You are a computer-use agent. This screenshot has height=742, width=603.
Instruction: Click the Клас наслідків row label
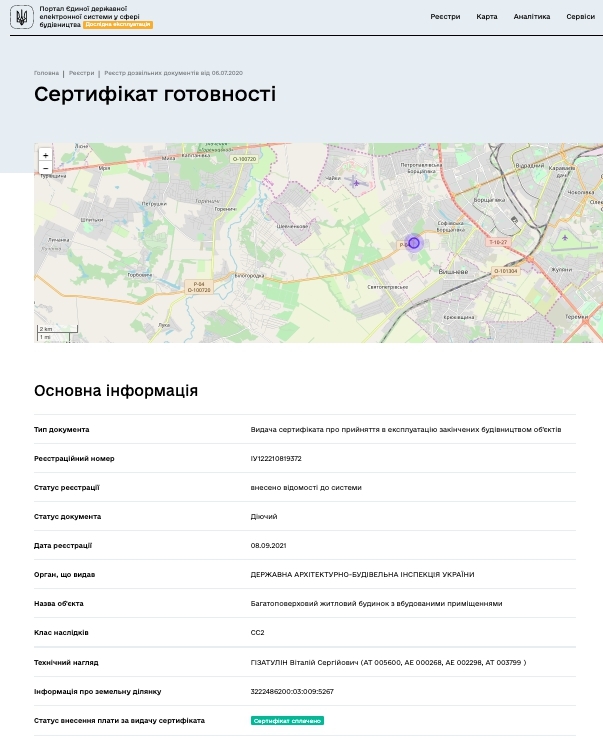61,633
